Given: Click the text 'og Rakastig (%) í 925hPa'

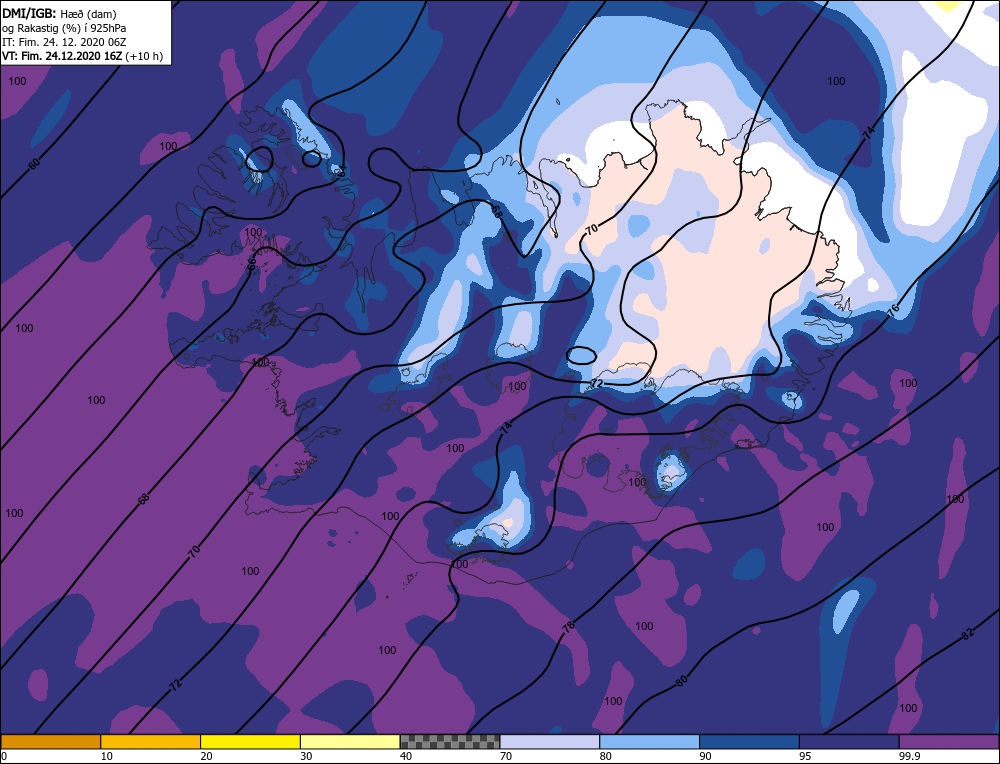Looking at the screenshot, I should coord(64,28).
